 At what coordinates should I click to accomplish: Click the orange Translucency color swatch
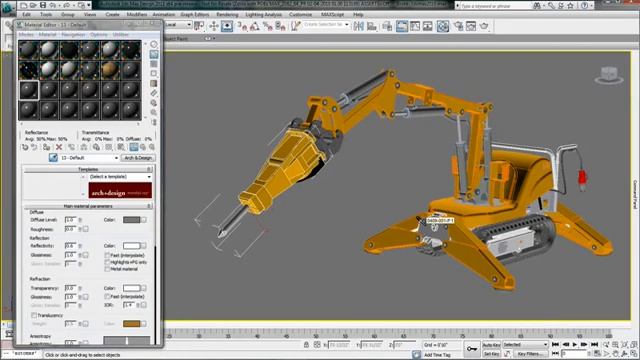(131, 324)
